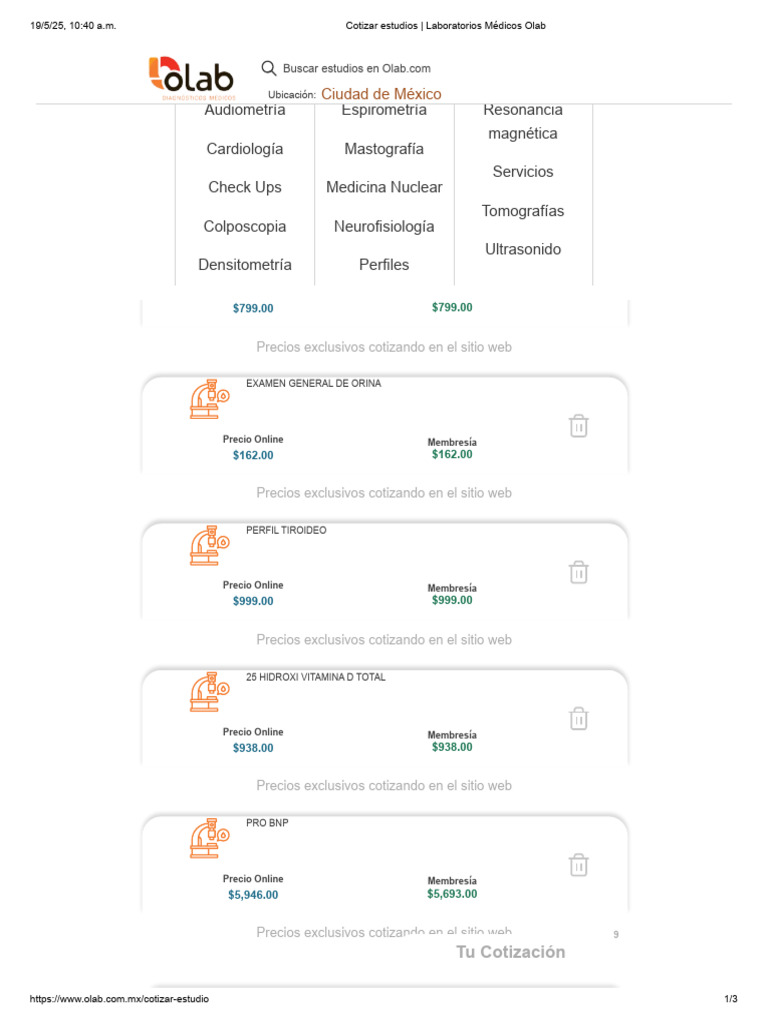768x1024 pixels.
Task: Click the search magnifier icon
Action: [x=268, y=68]
